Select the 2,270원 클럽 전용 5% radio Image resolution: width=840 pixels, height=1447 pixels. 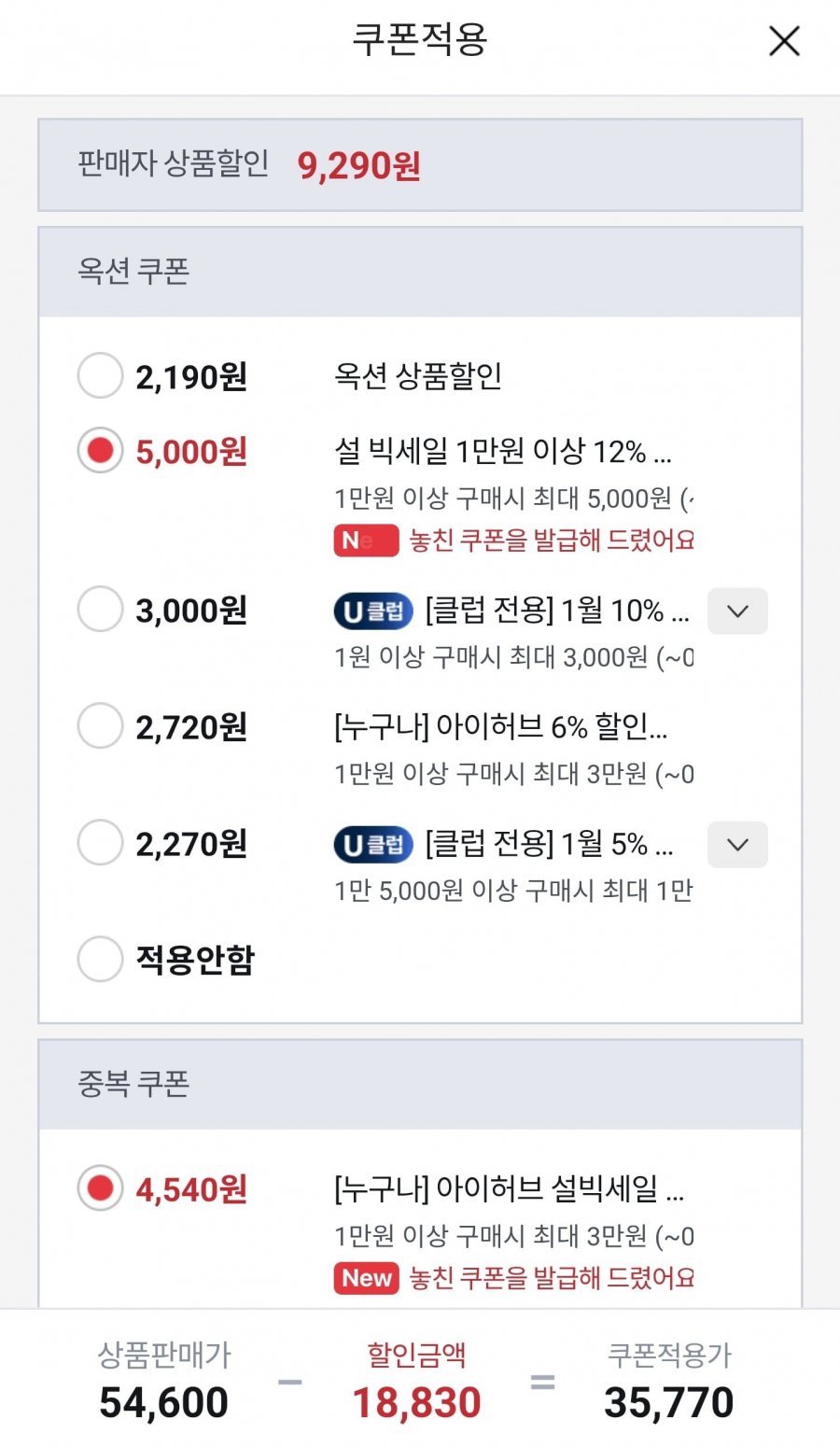point(100,843)
